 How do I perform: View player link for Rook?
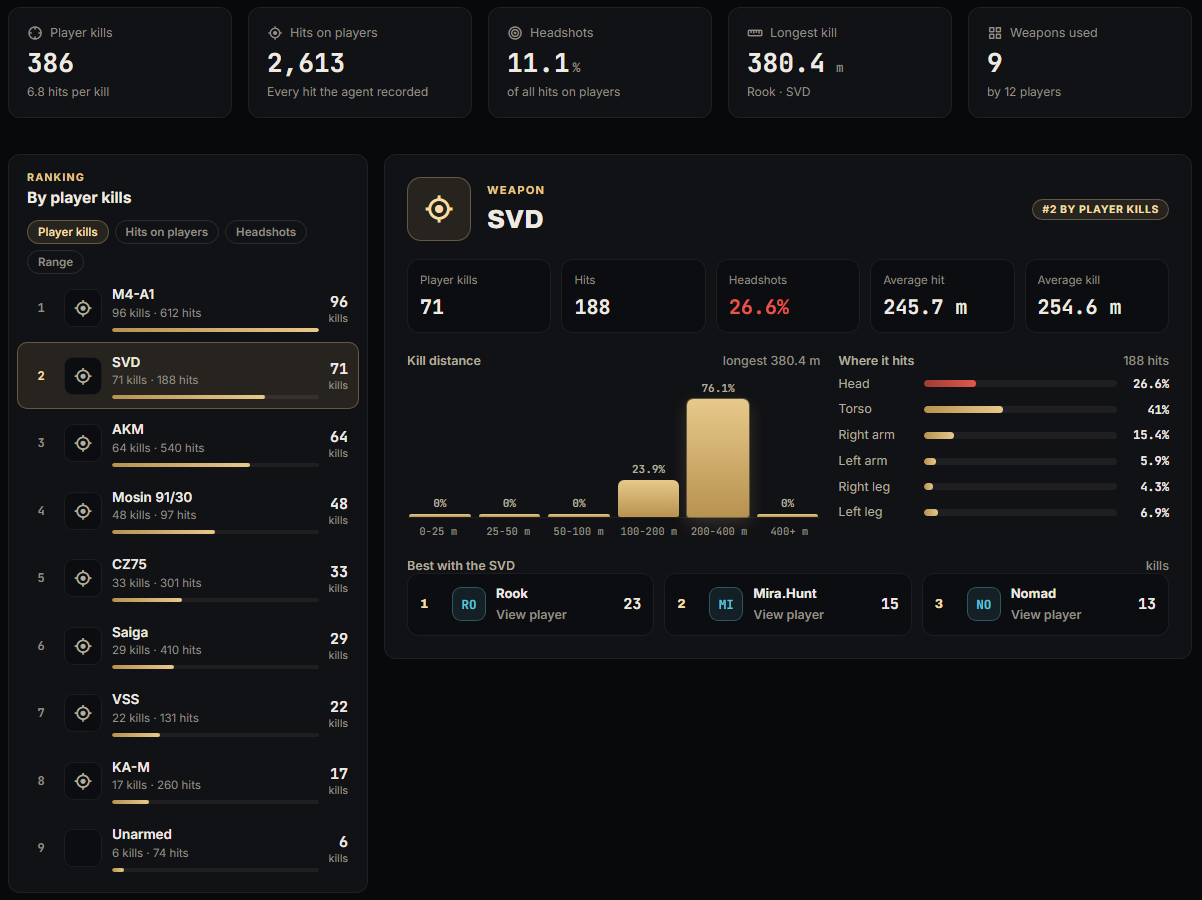coord(531,615)
